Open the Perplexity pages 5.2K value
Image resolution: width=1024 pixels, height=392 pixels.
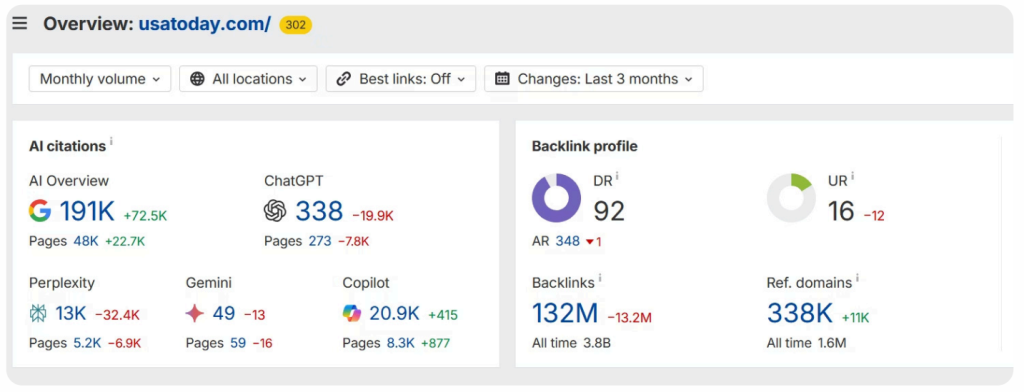point(87,343)
